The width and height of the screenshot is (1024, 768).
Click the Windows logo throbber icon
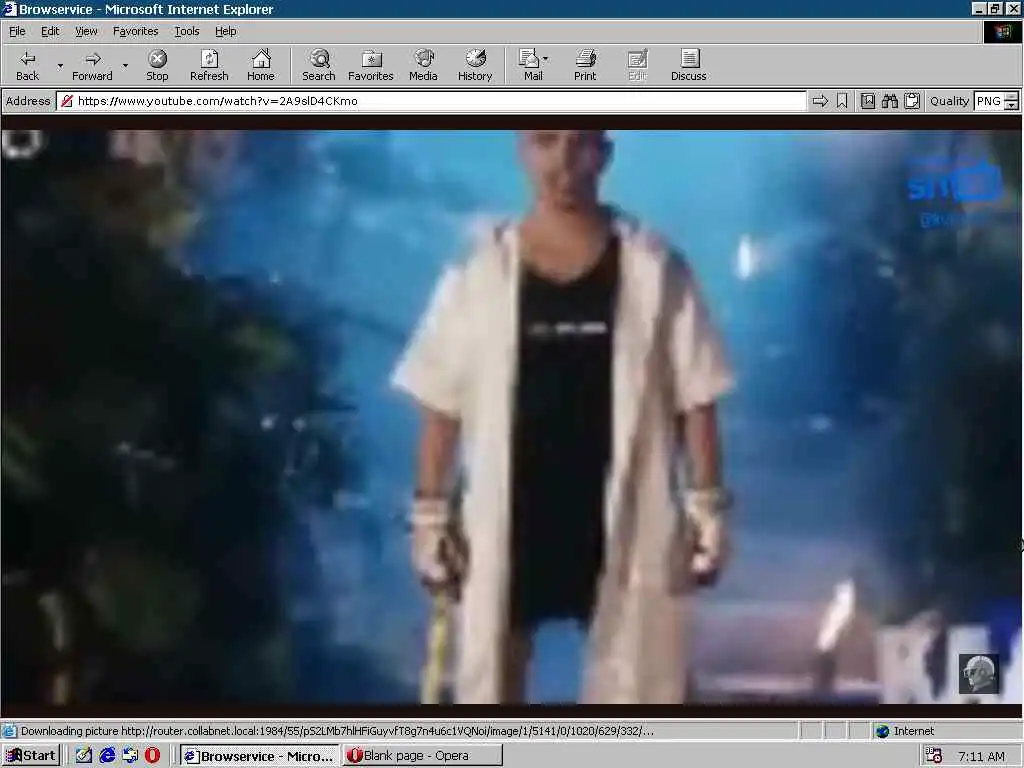pyautogui.click(x=1002, y=32)
